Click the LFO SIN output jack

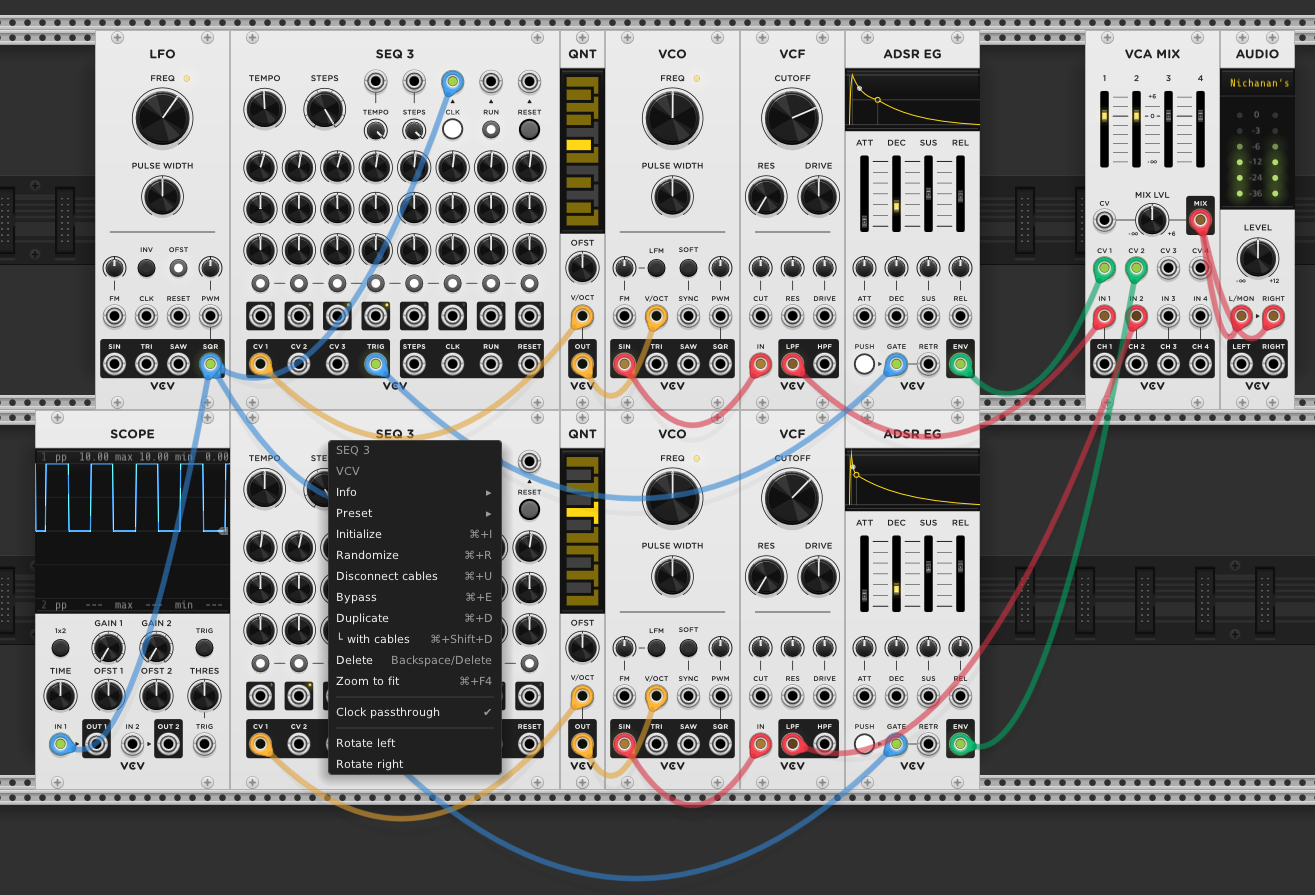[115, 364]
